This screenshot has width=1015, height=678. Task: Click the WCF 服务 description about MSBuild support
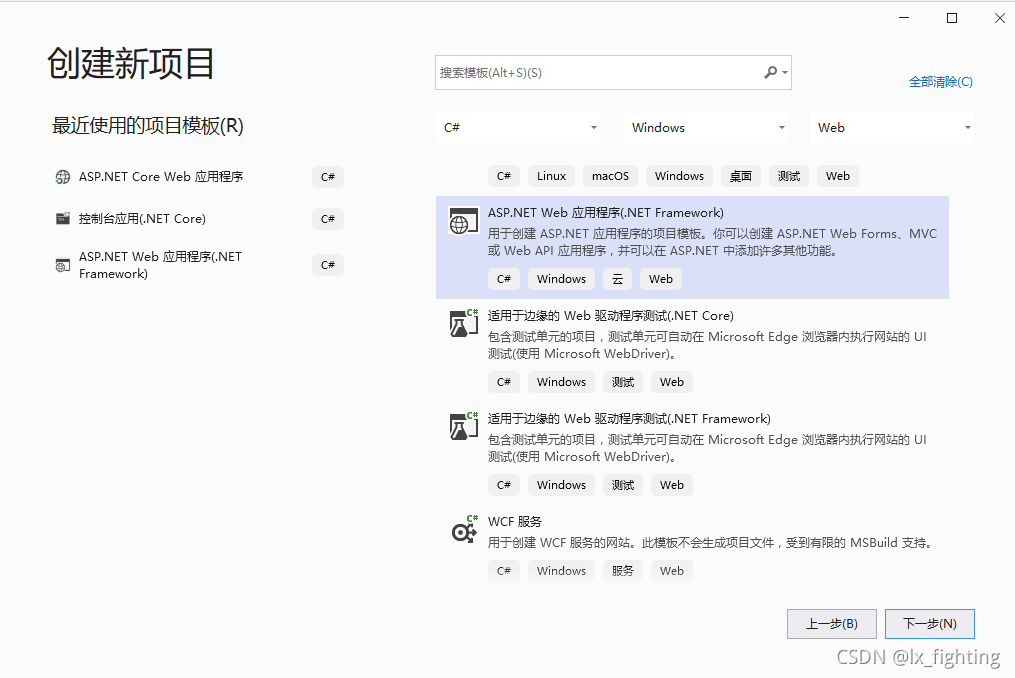(712, 543)
